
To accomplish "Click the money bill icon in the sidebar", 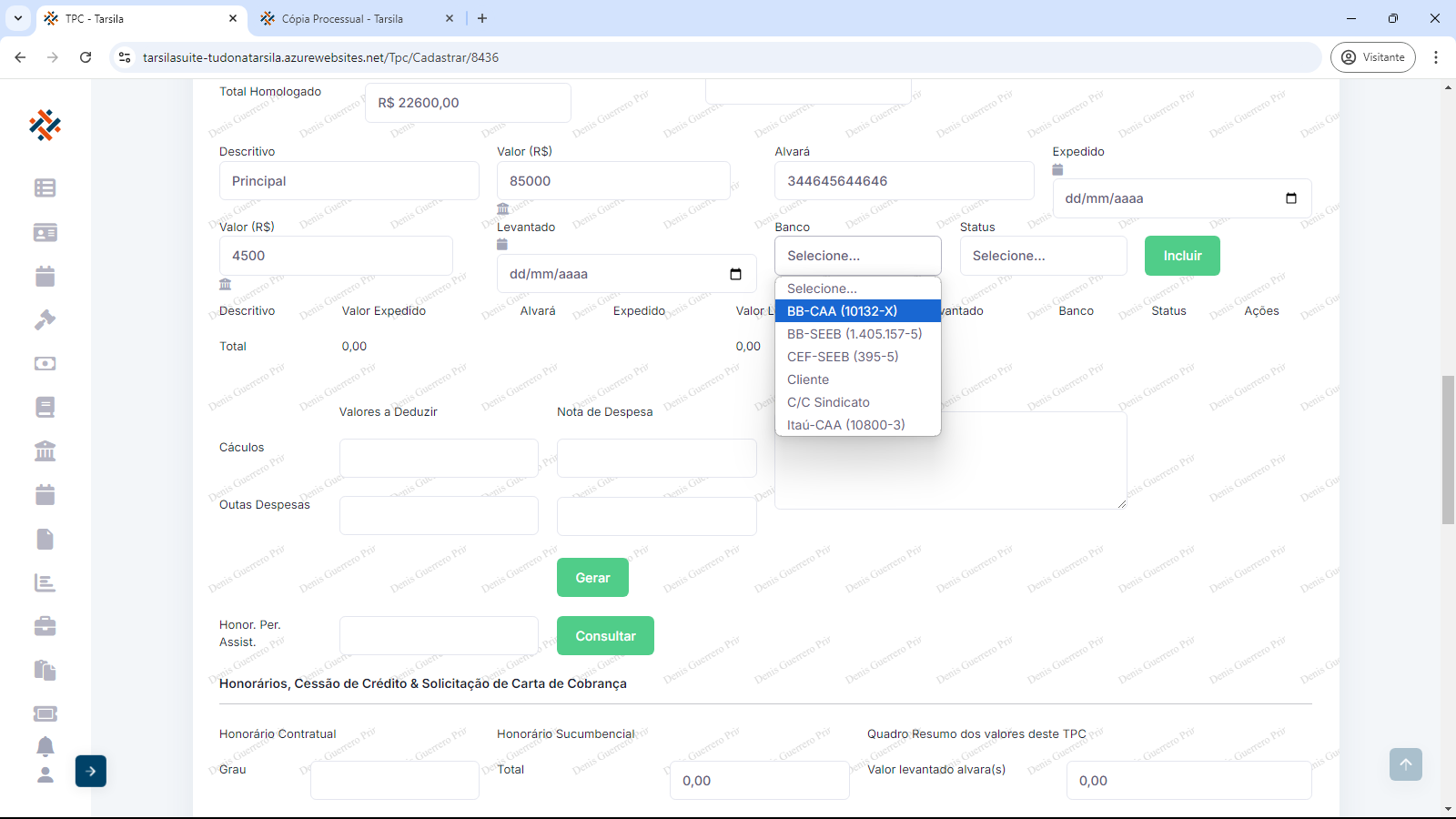I will point(45,363).
